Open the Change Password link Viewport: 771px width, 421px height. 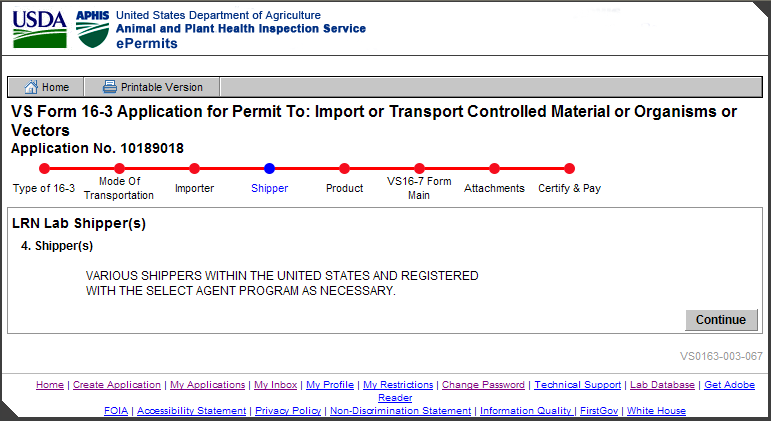484,385
